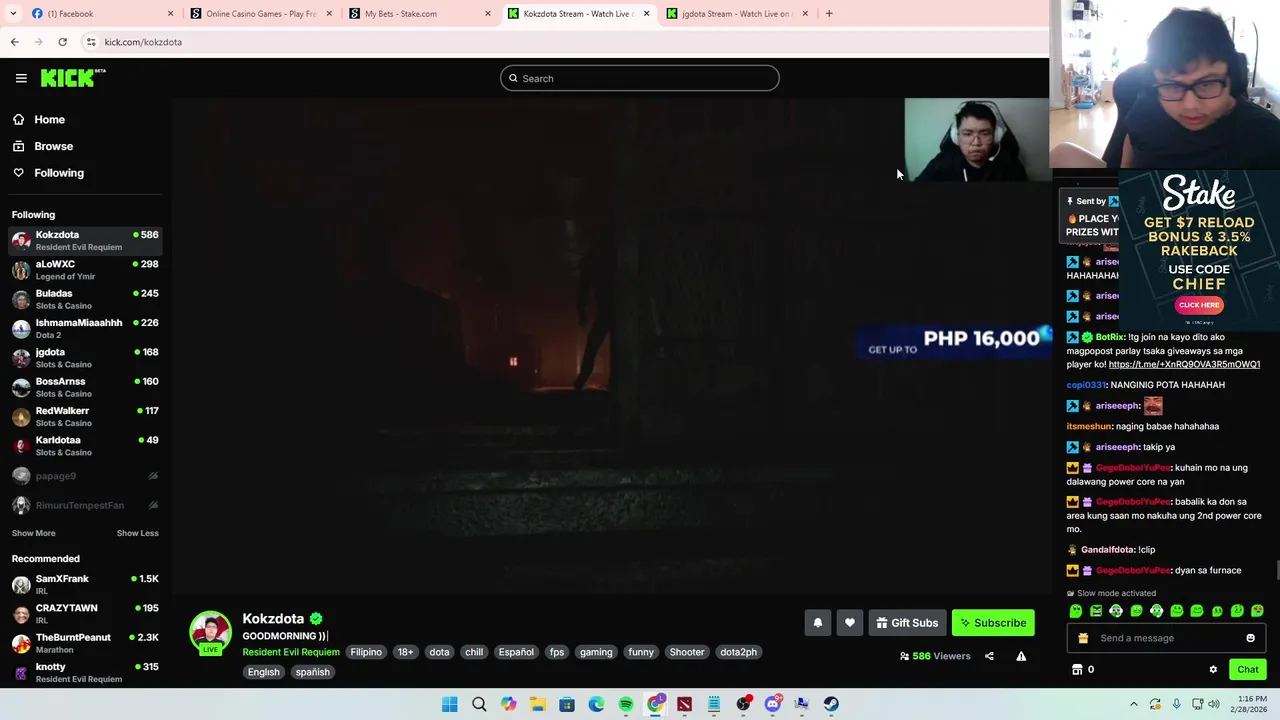Screen dimensions: 1280x720
Task: Open Spotify from the taskbar
Action: (625, 704)
